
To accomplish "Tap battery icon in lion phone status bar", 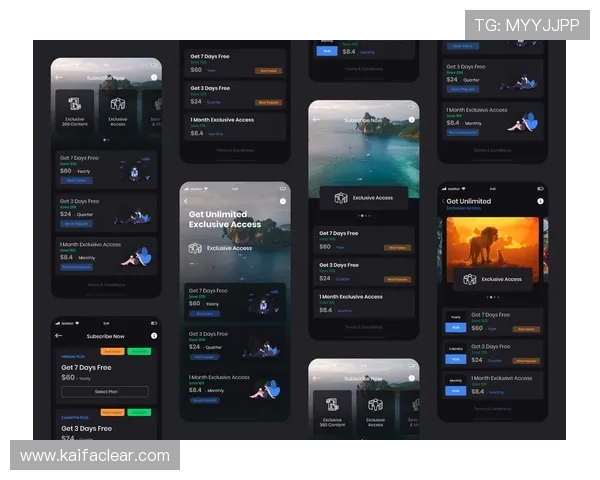I will pyautogui.click(x=540, y=189).
